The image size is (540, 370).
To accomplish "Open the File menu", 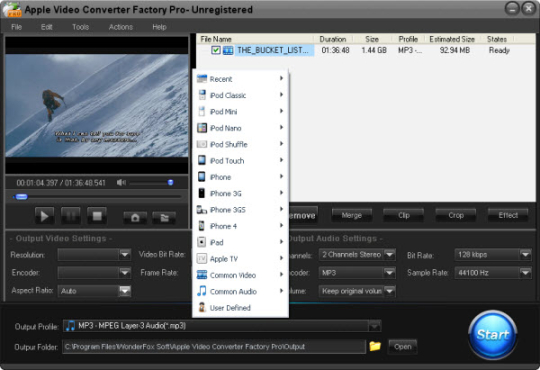I will (16, 27).
